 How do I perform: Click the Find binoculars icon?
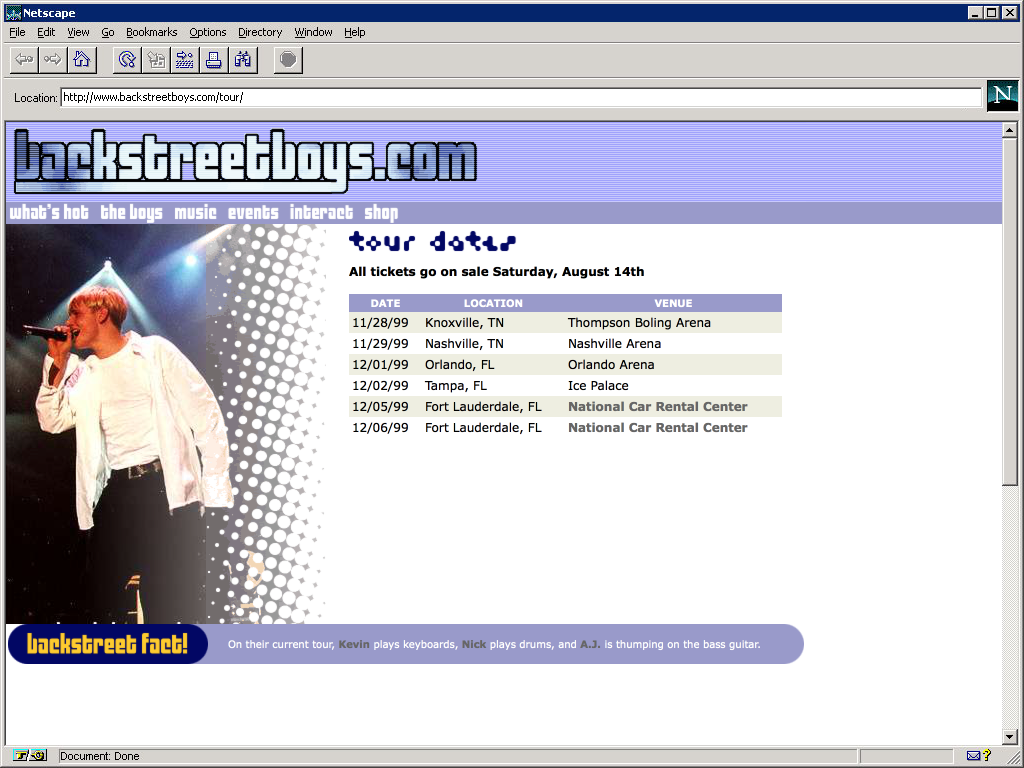(242, 59)
